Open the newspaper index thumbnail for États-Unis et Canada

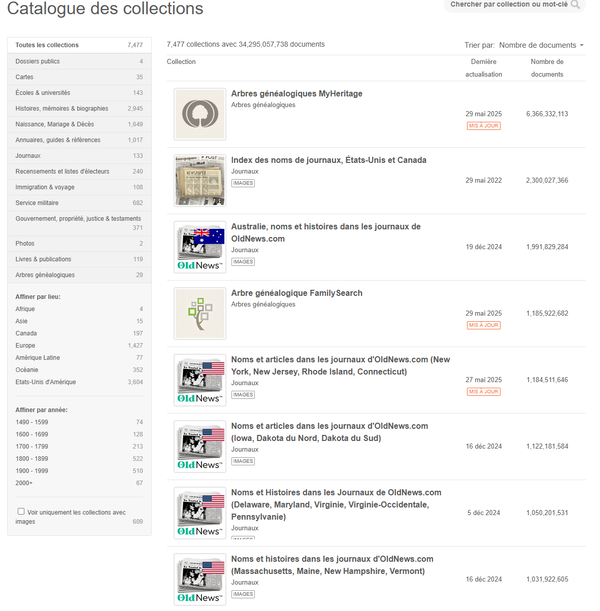[x=199, y=180]
